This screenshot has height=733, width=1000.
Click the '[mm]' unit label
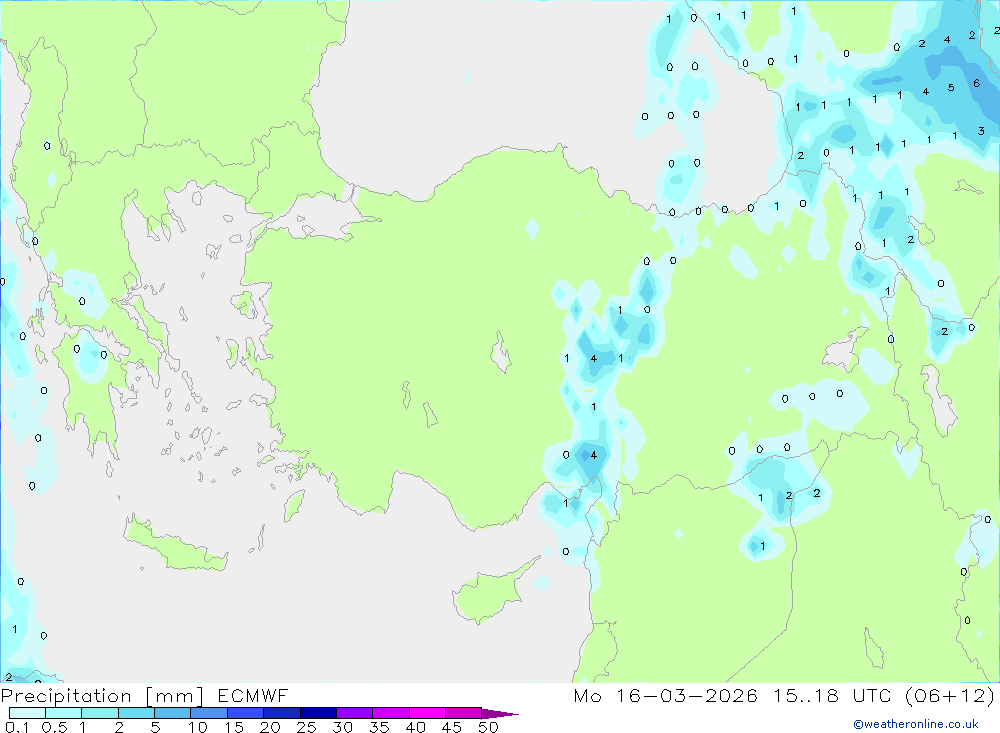click(174, 695)
